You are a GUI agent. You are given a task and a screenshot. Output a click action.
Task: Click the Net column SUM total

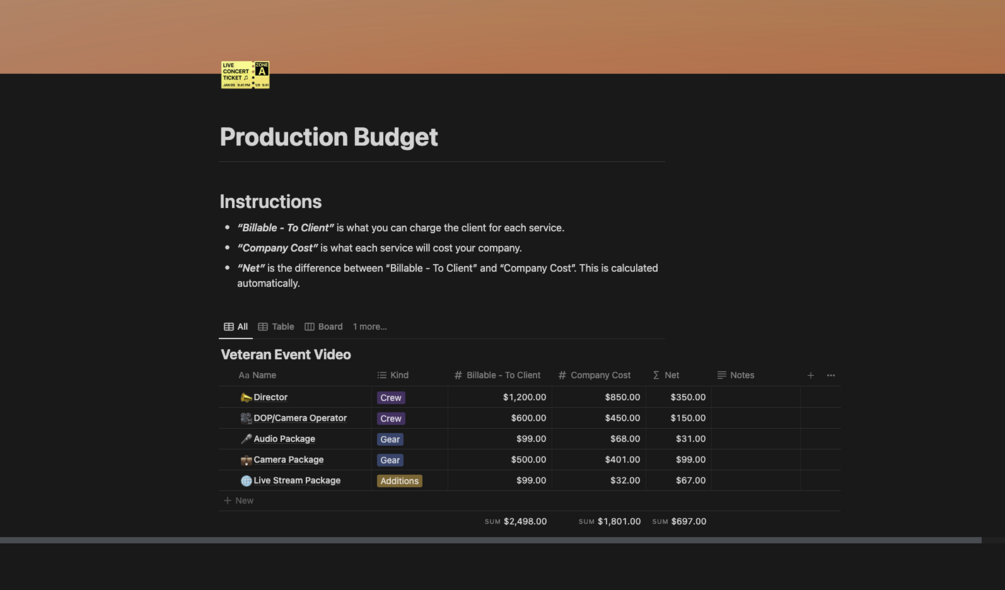click(x=680, y=522)
